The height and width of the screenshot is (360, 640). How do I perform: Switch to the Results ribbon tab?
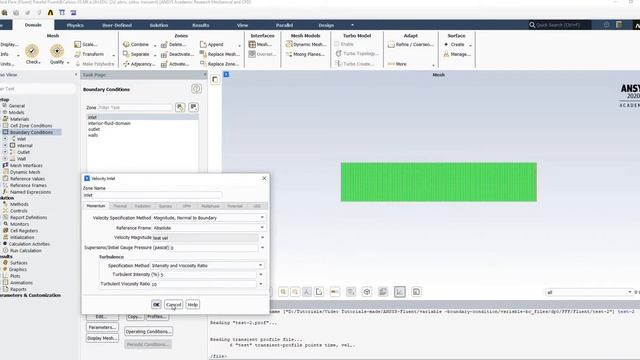[200, 25]
